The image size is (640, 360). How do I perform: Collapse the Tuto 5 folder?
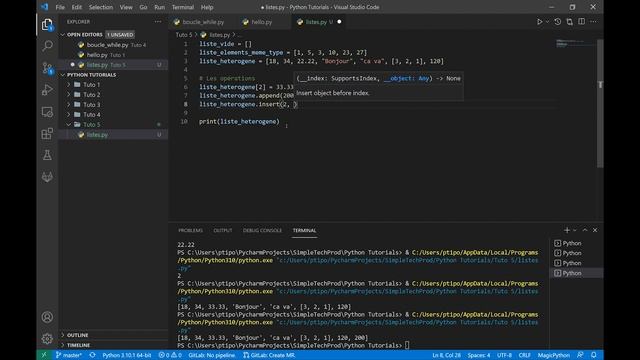click(91, 125)
